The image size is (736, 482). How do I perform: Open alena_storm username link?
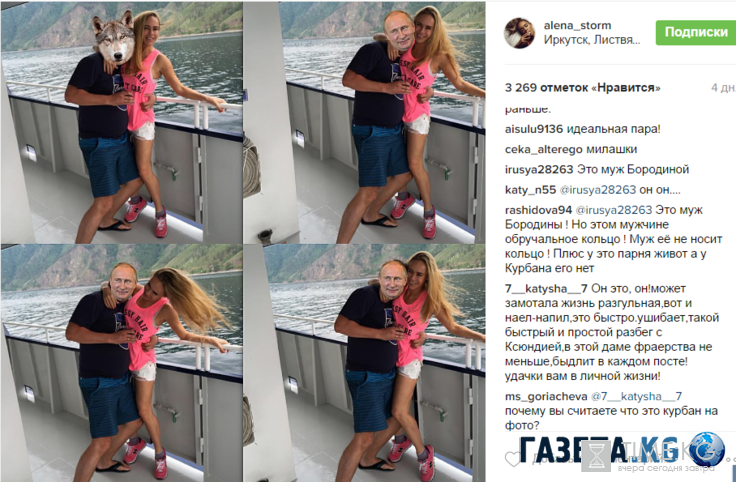[577, 25]
